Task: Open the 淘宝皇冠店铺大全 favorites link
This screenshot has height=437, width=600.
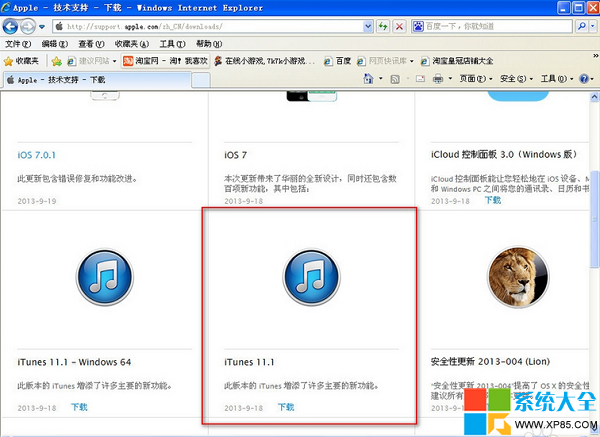Action: point(457,61)
